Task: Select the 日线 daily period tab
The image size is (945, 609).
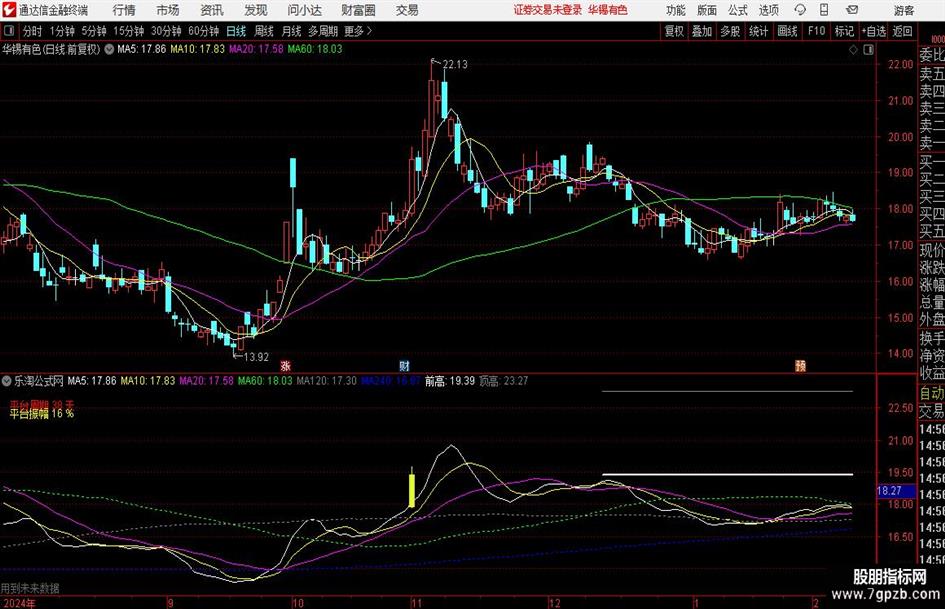Action: (236, 31)
